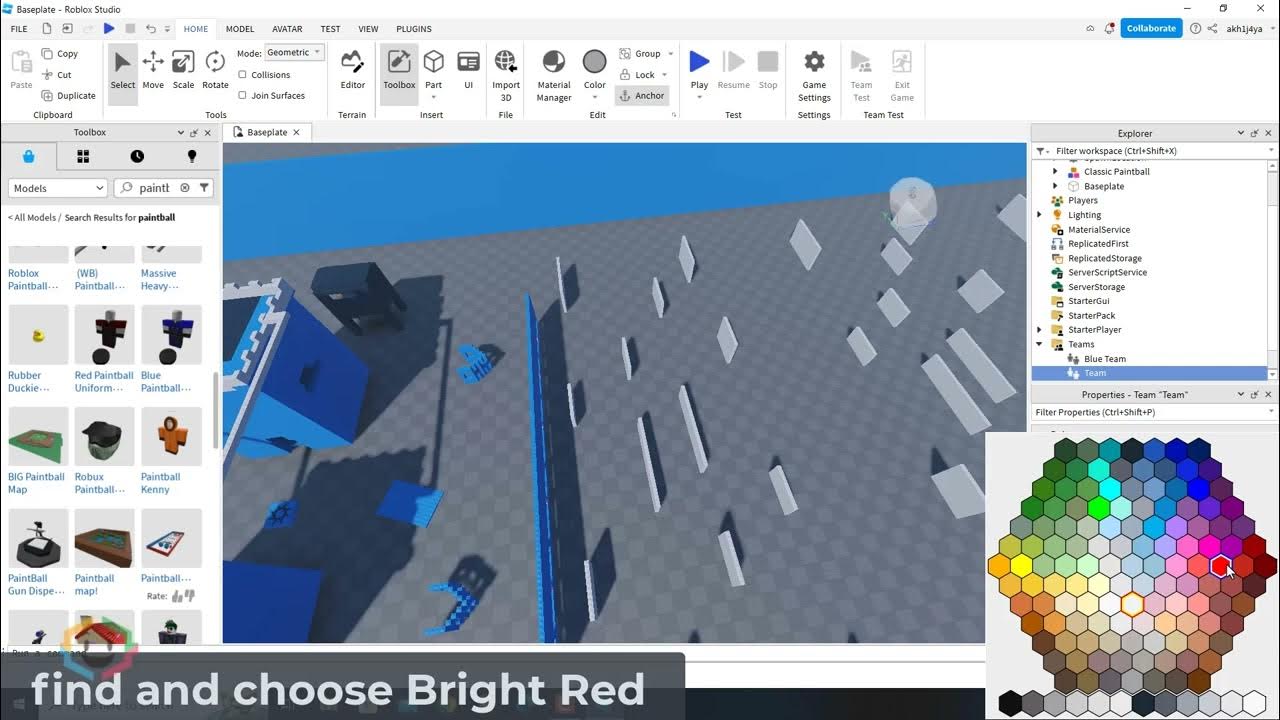1280x720 pixels.
Task: Expand the Lock dropdown arrow
Action: coord(665,75)
